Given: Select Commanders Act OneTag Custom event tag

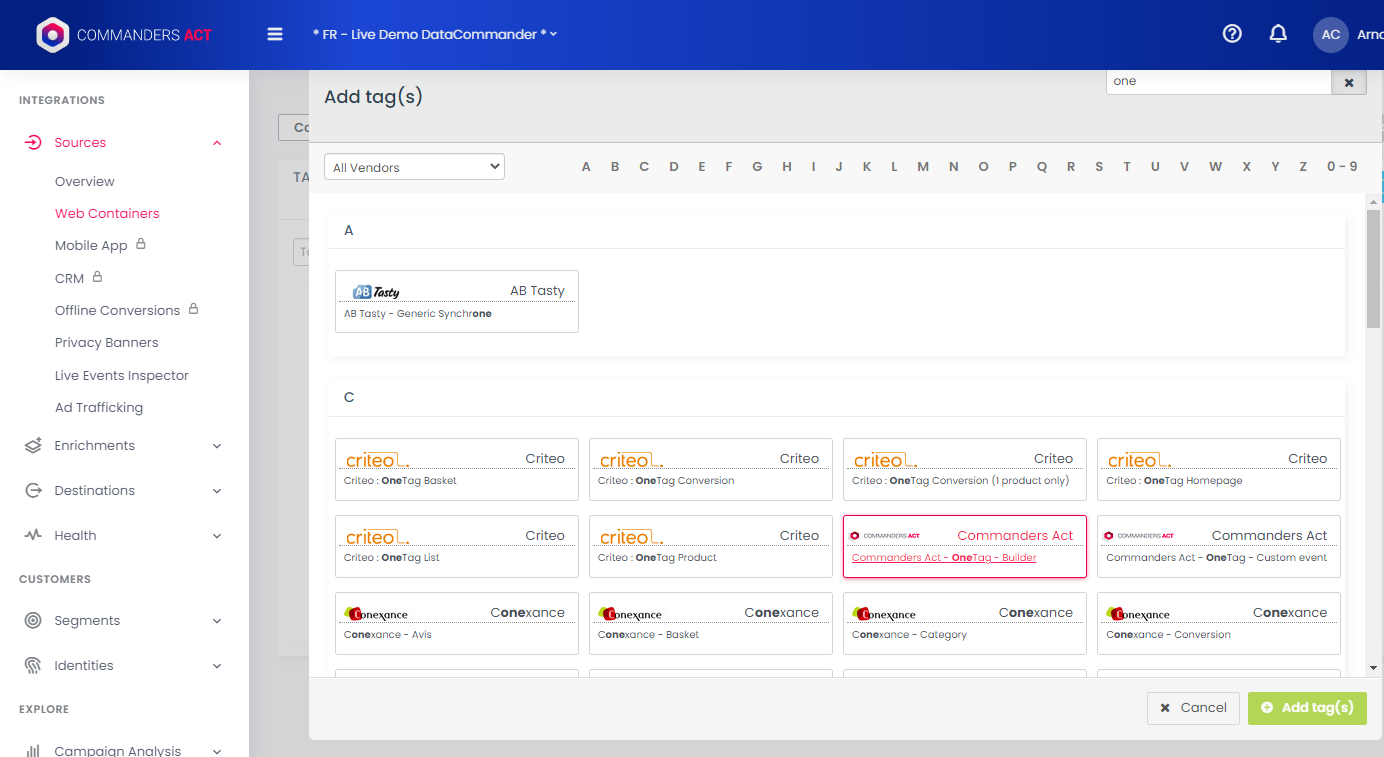Looking at the screenshot, I should coord(1218,547).
